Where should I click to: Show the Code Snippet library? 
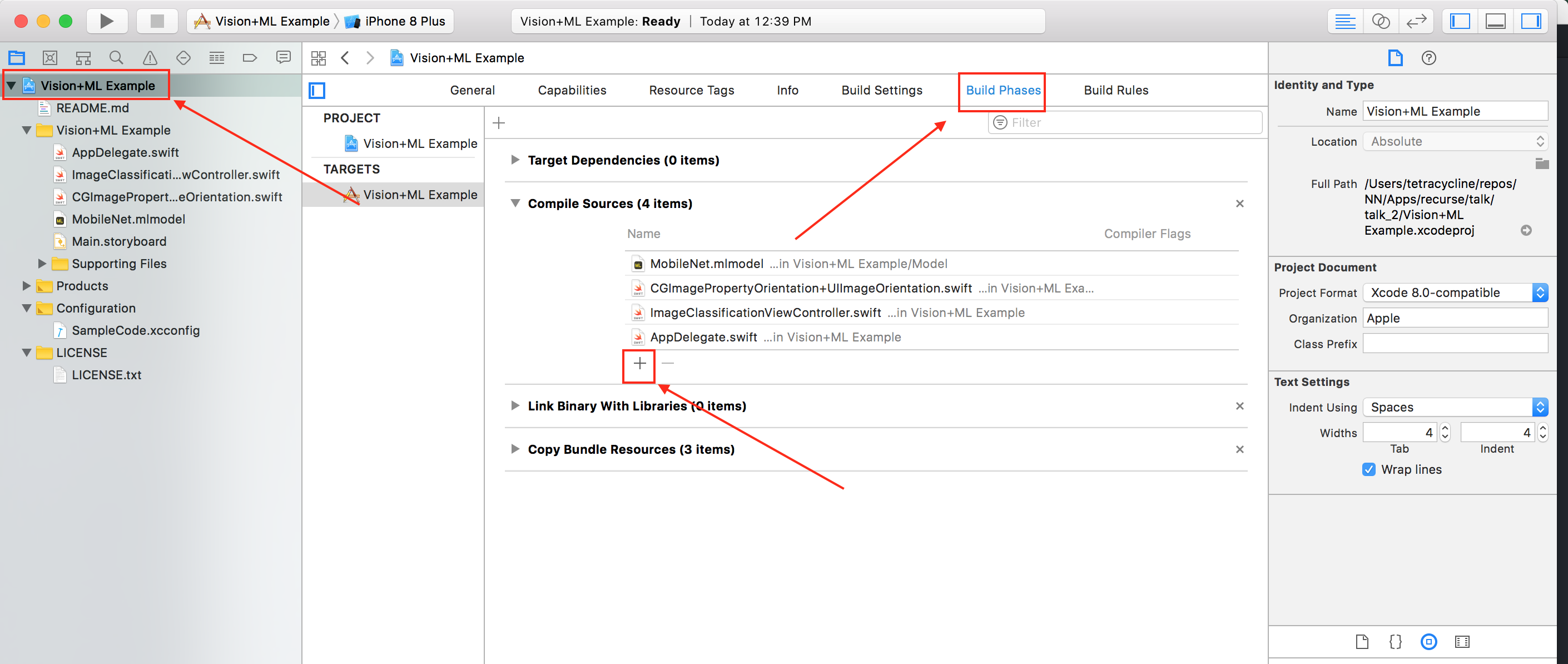(1395, 642)
